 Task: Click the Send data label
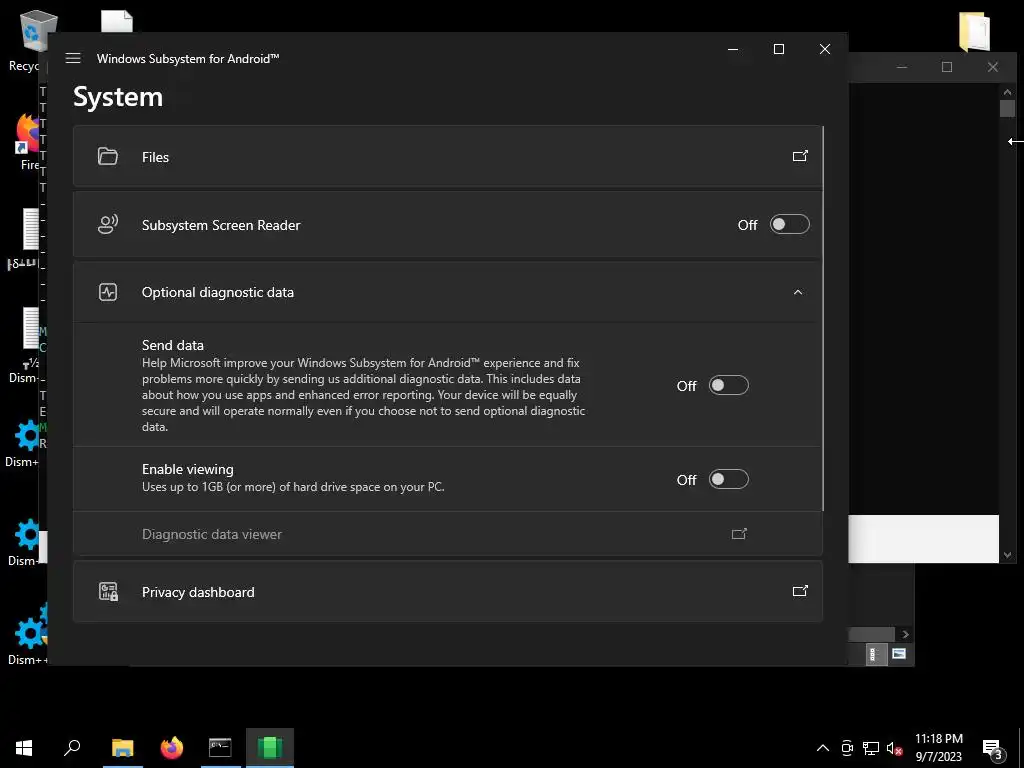point(172,345)
